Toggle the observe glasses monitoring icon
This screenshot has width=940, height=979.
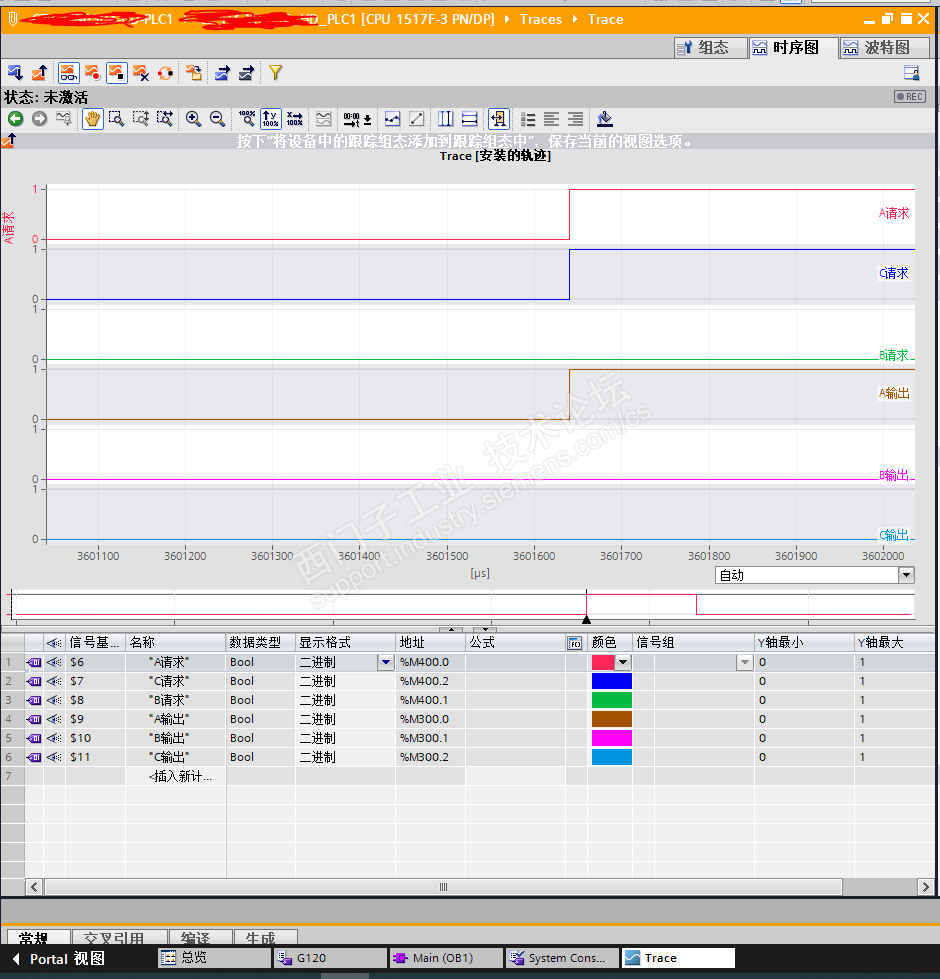click(x=68, y=73)
